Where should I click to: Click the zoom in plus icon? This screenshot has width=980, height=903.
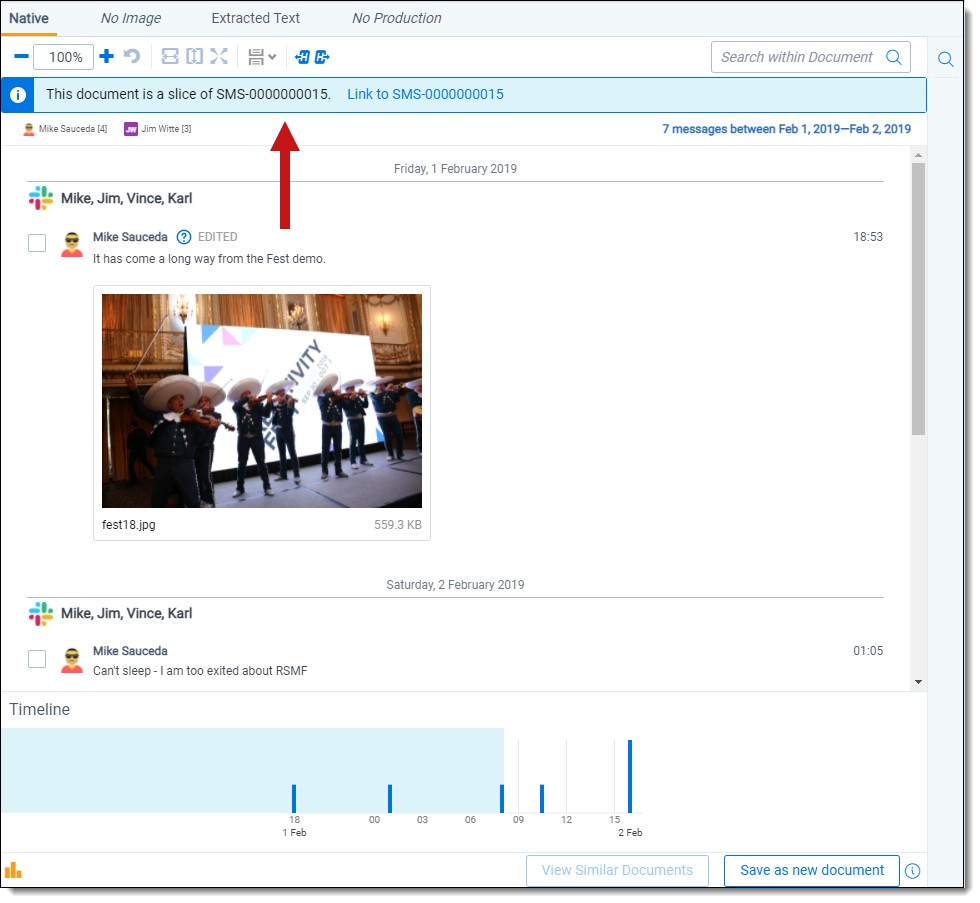click(106, 57)
